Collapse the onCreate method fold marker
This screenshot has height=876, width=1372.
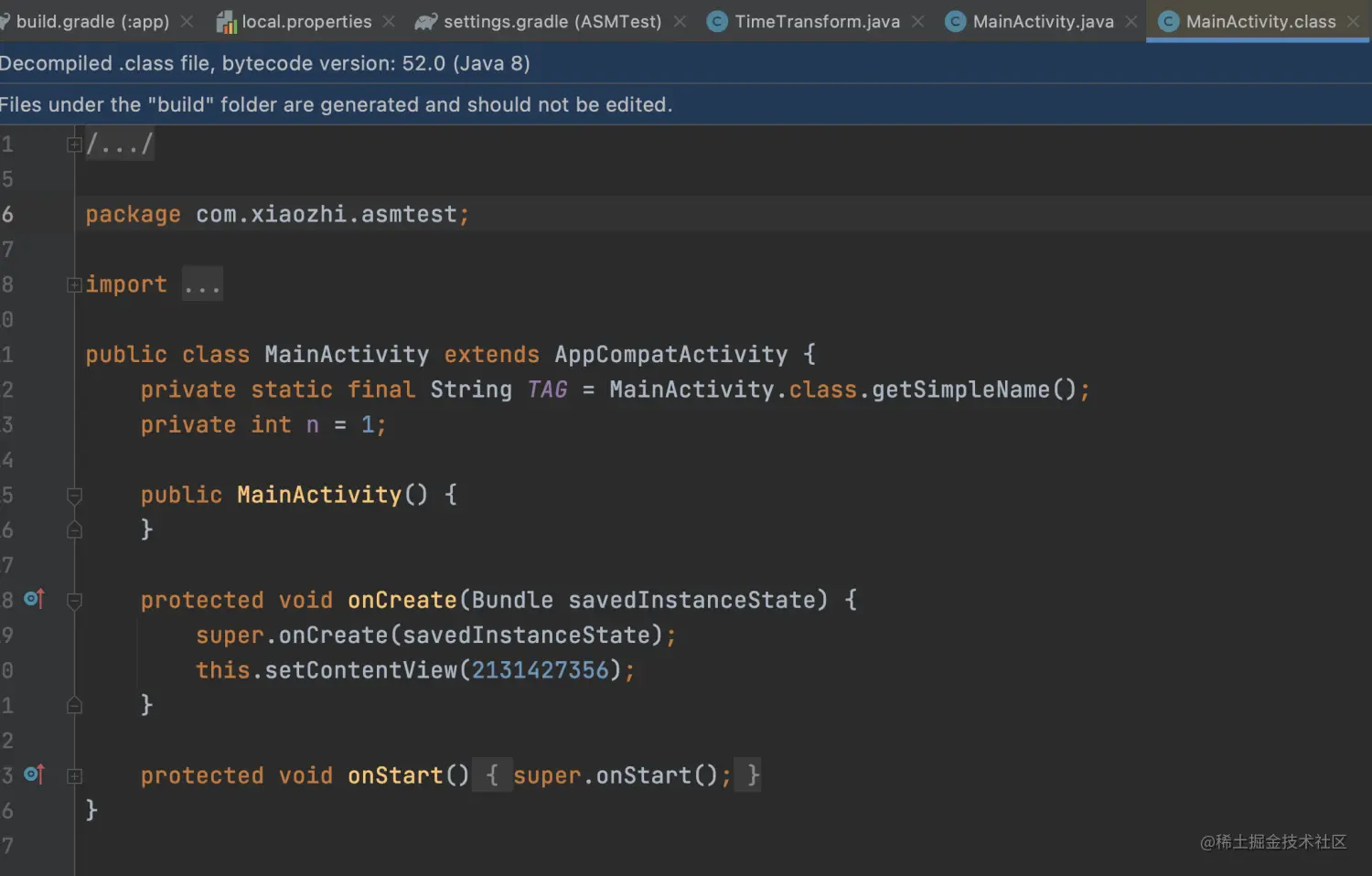tap(74, 601)
